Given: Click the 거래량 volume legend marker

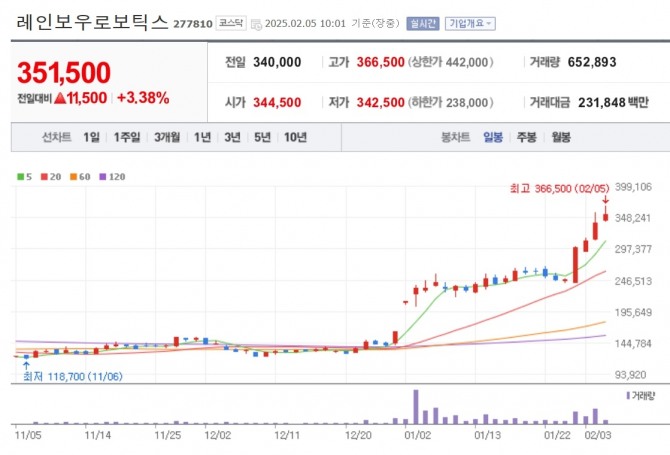Looking at the screenshot, I should (628, 396).
